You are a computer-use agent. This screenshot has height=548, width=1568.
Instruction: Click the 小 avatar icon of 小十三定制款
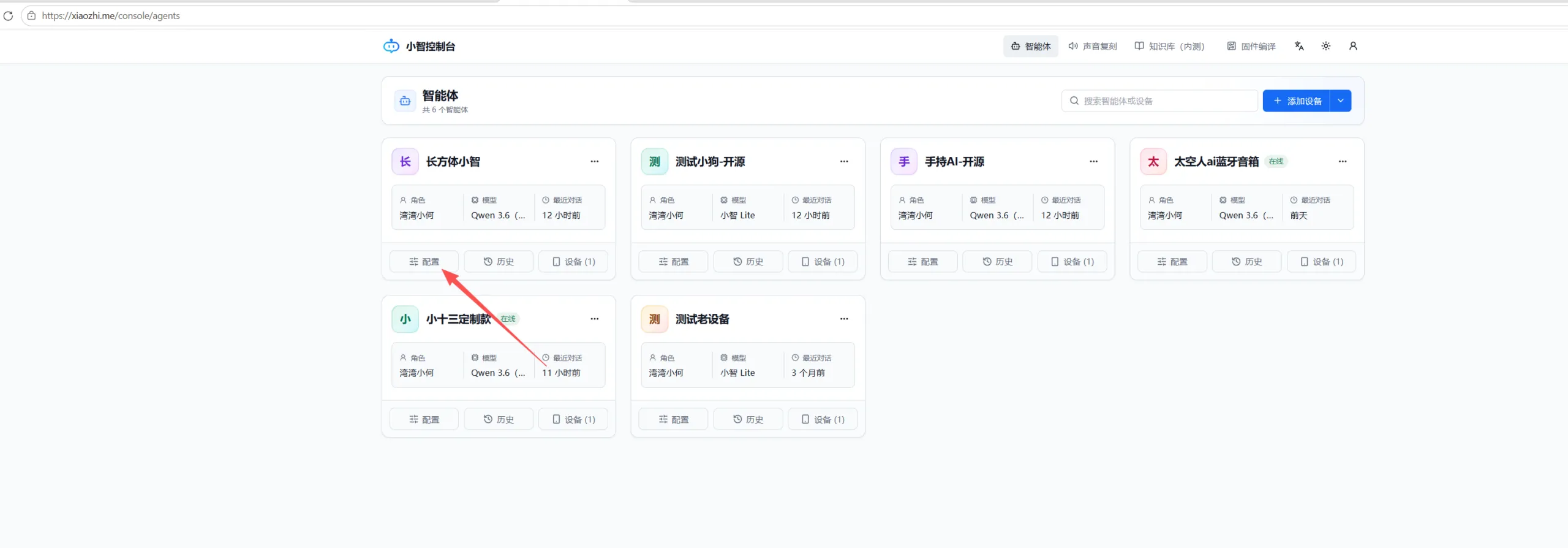point(405,319)
